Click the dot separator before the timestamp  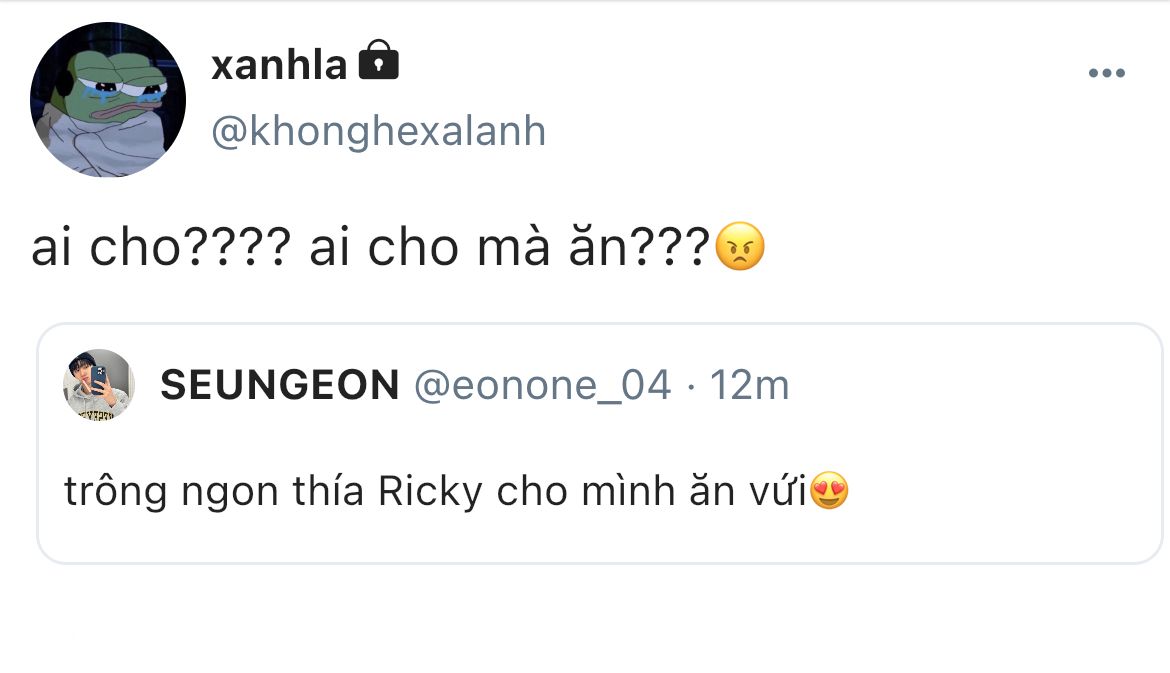click(x=691, y=385)
